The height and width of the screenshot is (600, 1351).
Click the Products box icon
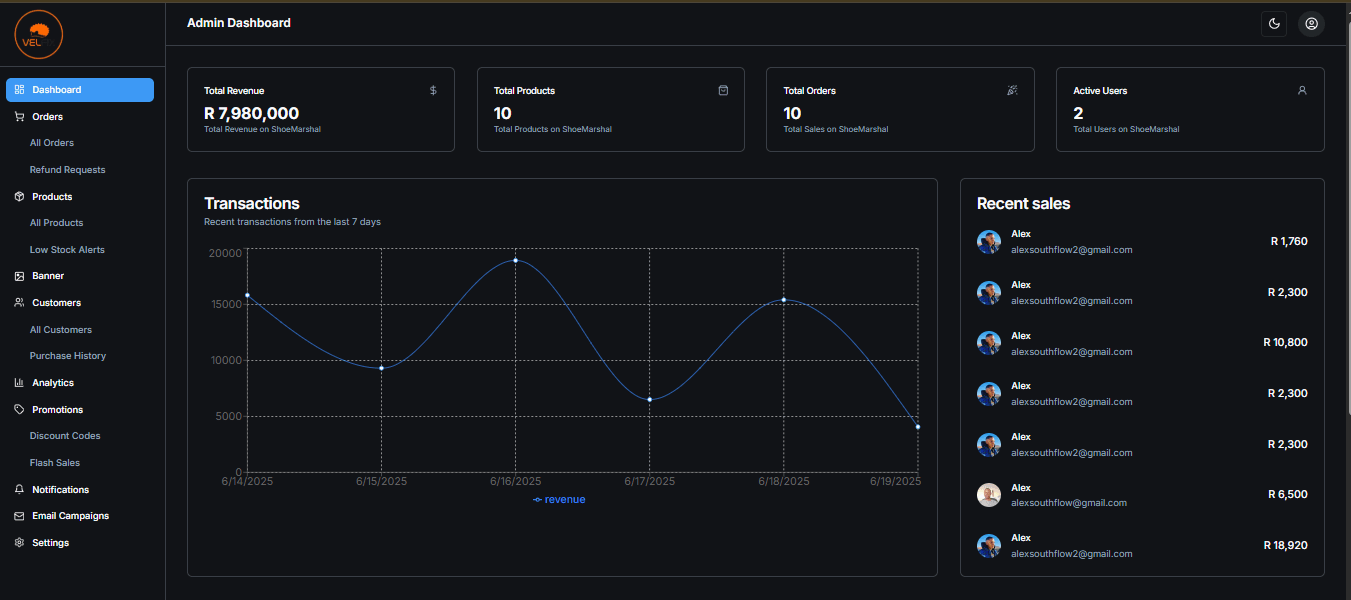(x=18, y=196)
